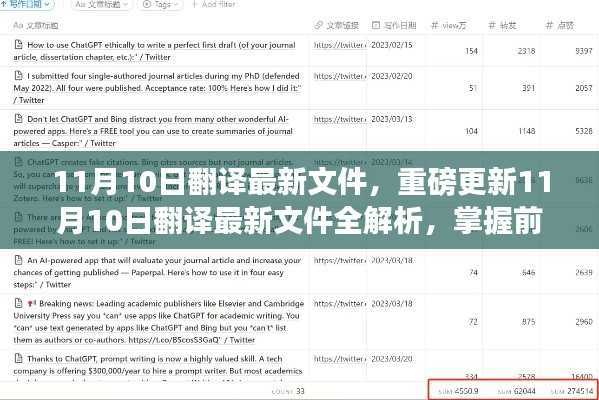599x400 pixels.
Task: Select the likes cell '2639'
Action: tap(584, 272)
